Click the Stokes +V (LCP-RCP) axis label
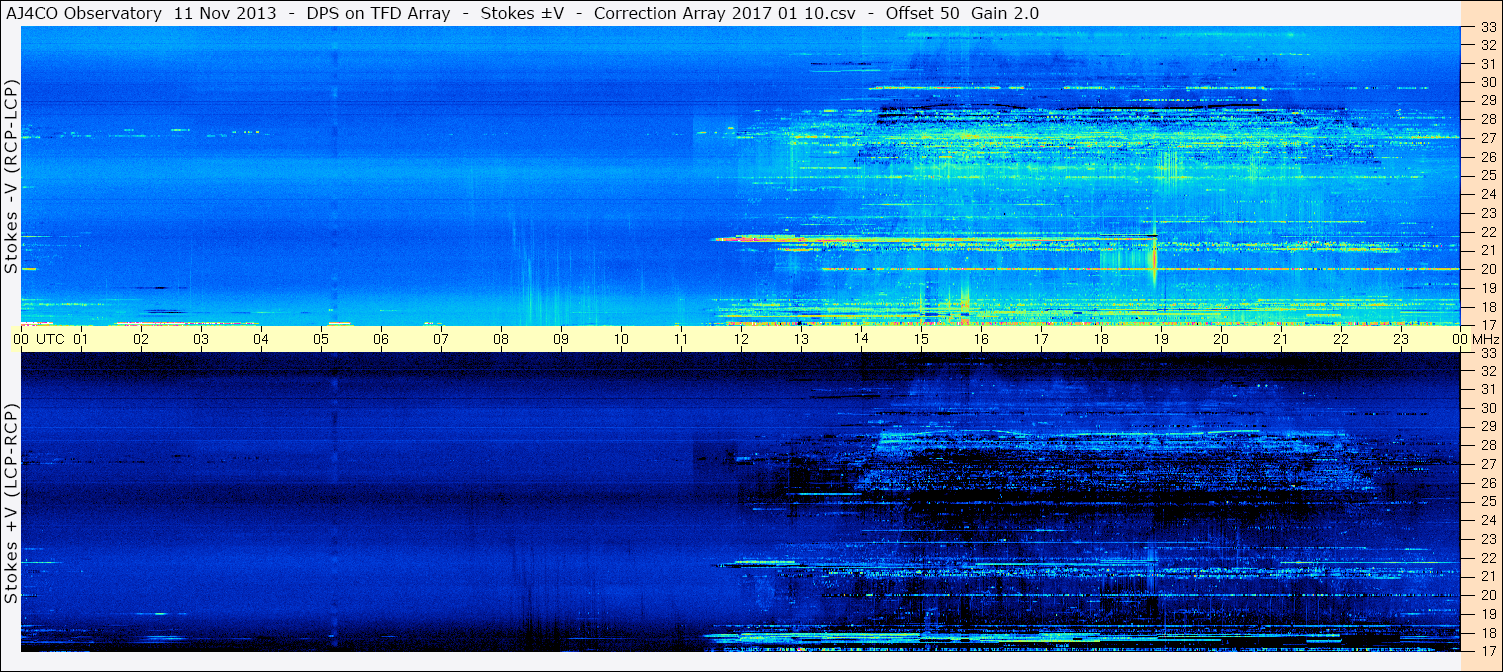The image size is (1503, 672). [11, 503]
